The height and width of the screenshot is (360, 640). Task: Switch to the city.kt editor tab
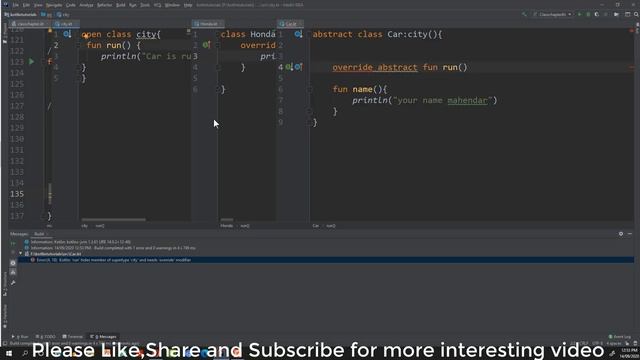click(x=67, y=24)
